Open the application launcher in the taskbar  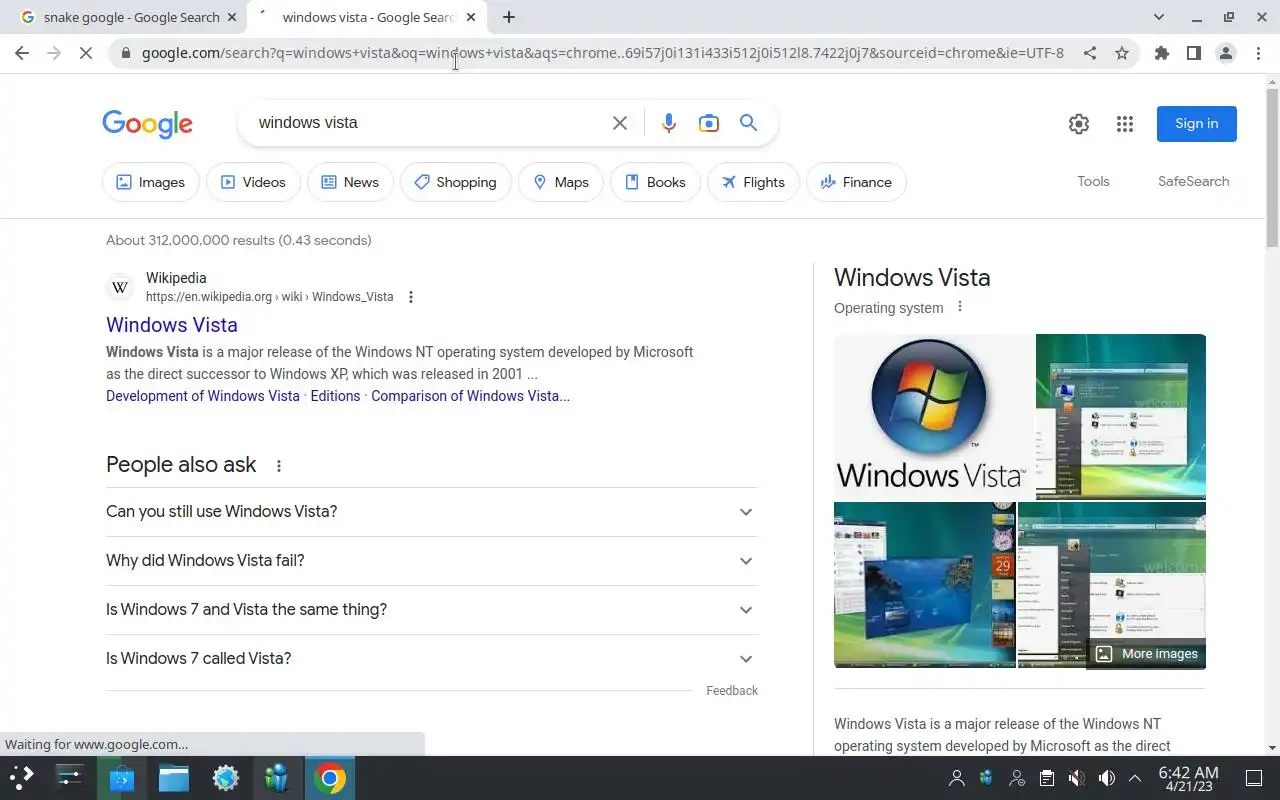pos(22,778)
